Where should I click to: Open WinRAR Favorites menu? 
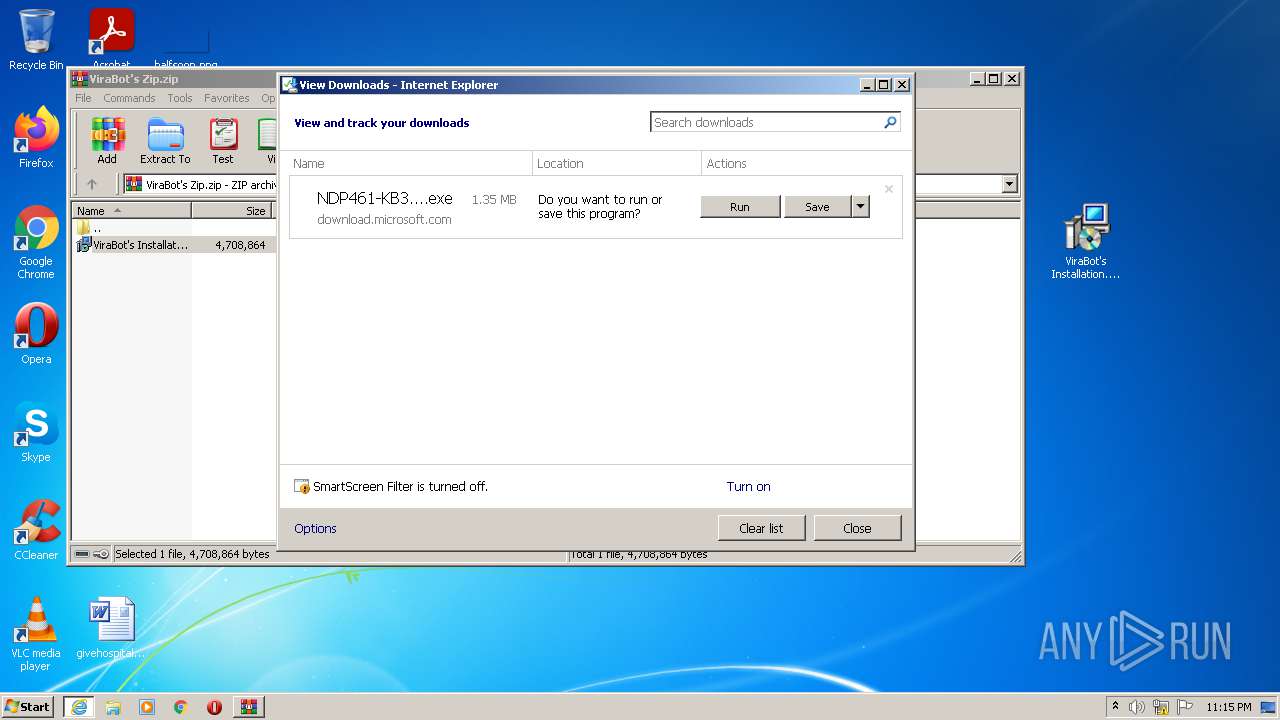click(x=227, y=98)
